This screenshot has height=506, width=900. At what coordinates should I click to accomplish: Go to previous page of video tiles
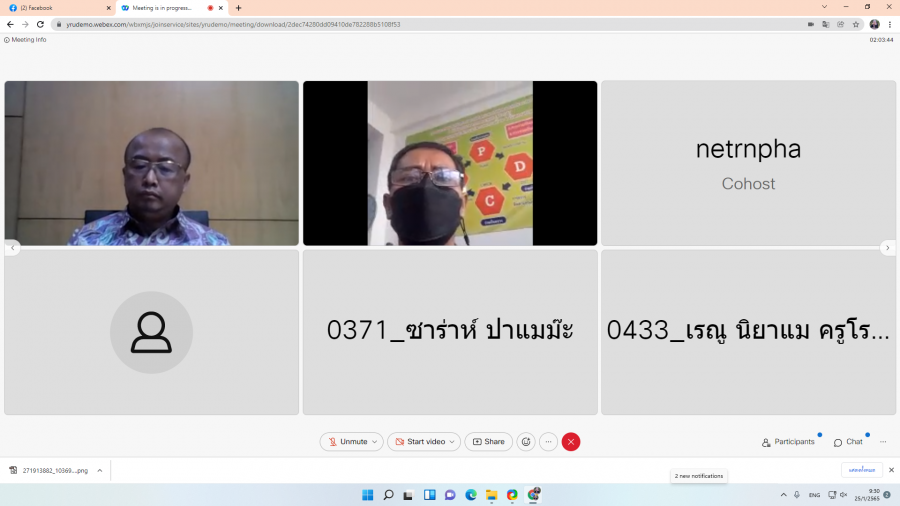tap(12, 248)
